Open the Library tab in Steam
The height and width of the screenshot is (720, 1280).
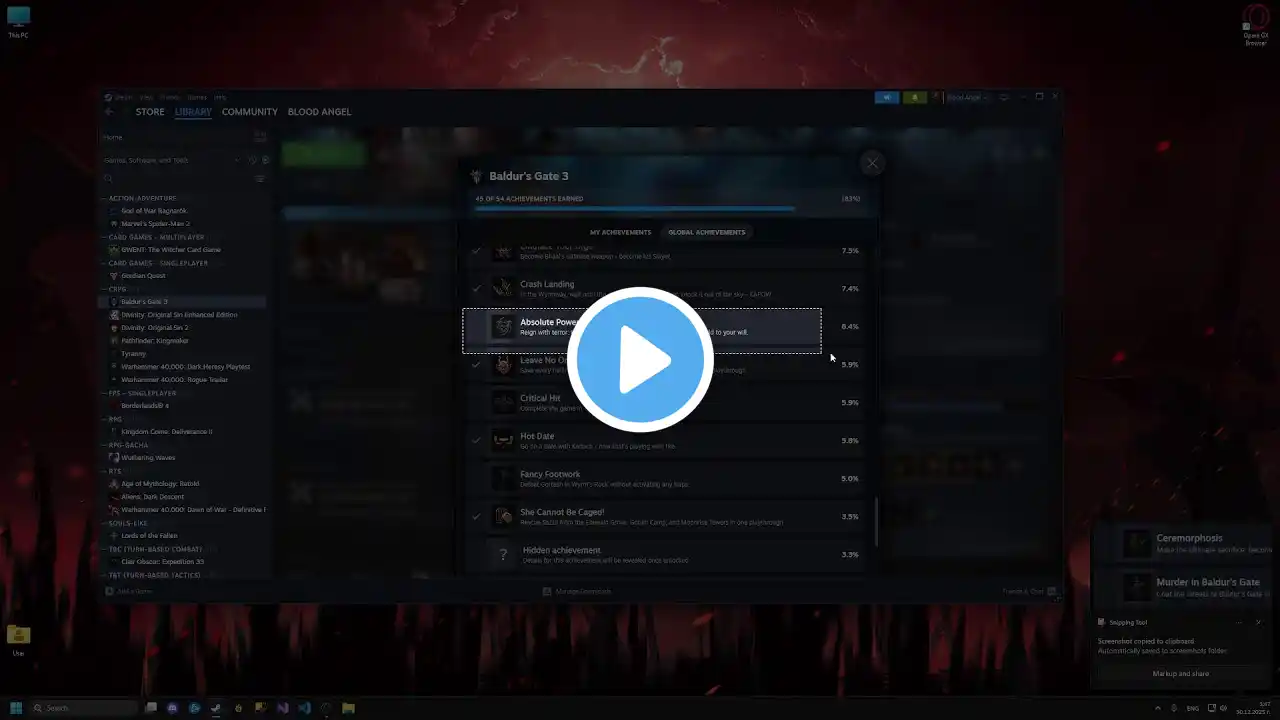point(193,112)
